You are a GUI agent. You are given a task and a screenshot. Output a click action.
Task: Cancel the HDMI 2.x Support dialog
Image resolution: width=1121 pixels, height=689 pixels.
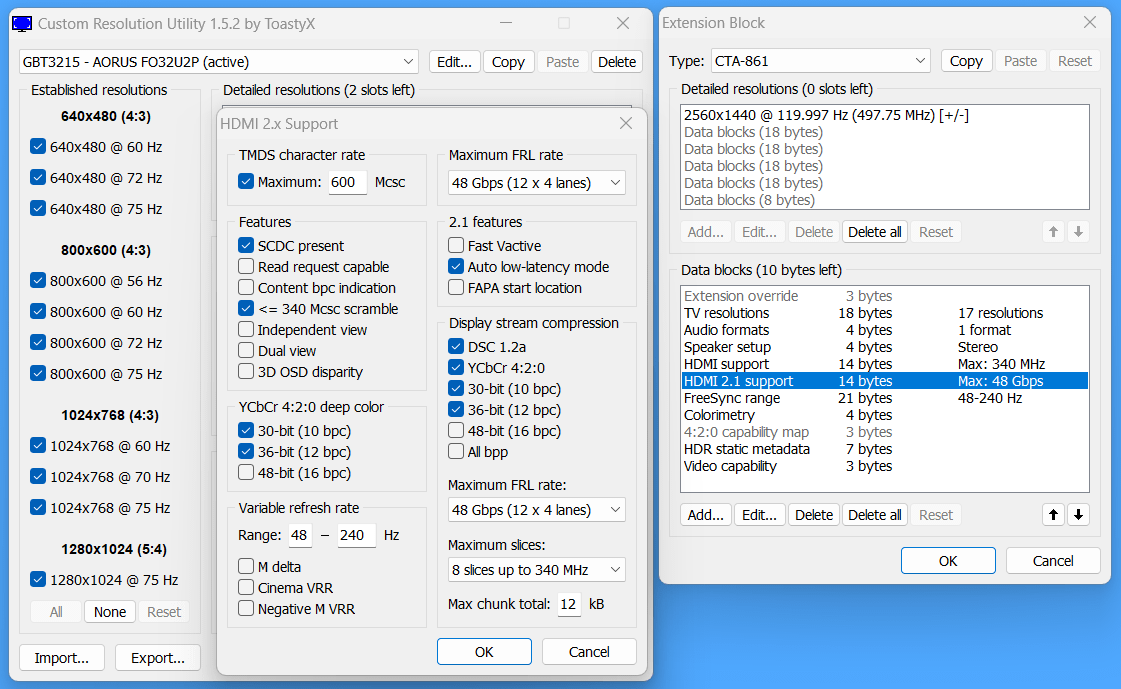point(589,652)
